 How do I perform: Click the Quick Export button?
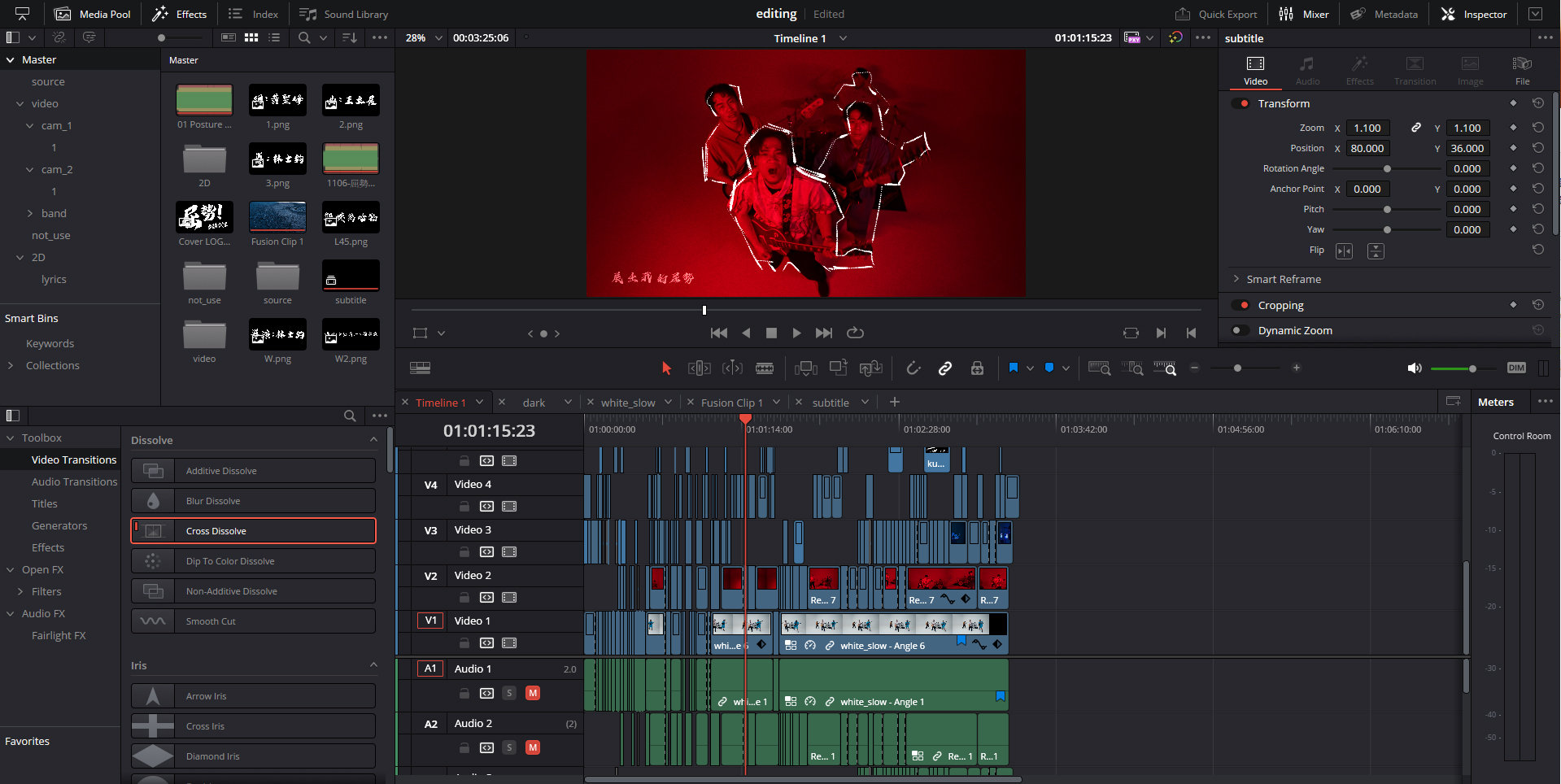(x=1216, y=14)
